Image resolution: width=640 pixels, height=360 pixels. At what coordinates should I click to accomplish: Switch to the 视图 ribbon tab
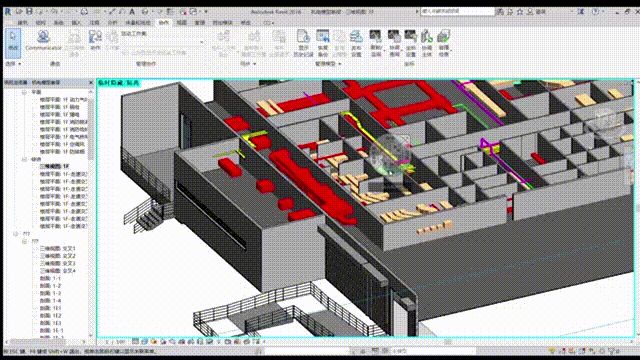point(182,23)
